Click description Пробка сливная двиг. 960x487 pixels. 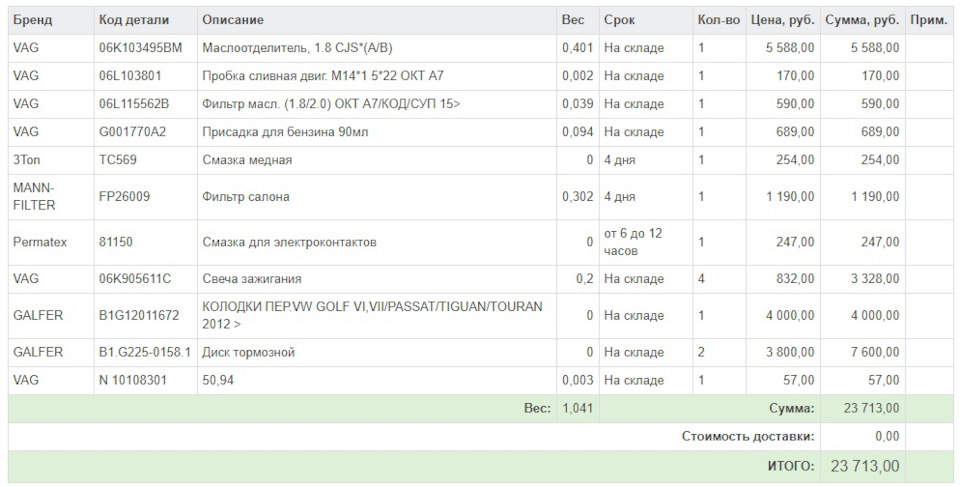pos(323,76)
